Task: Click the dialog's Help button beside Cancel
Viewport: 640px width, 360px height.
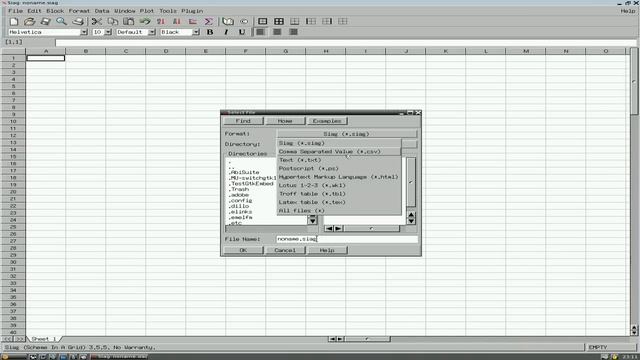Action: click(x=327, y=250)
